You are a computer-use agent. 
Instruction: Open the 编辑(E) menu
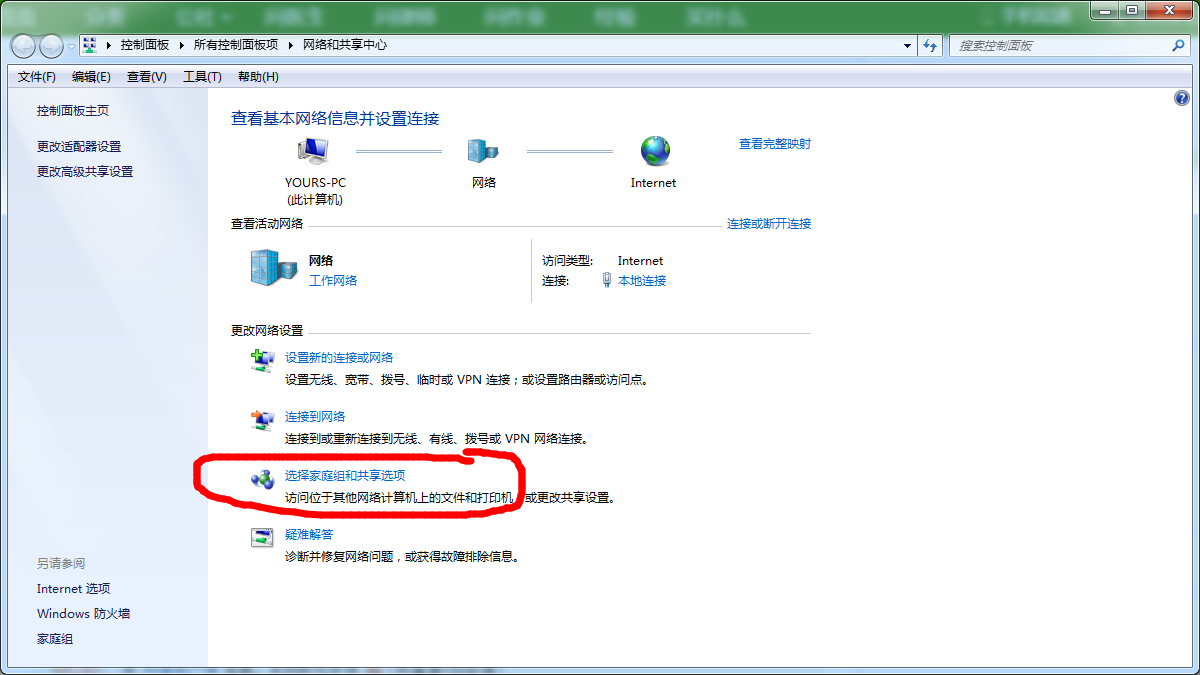click(91, 77)
